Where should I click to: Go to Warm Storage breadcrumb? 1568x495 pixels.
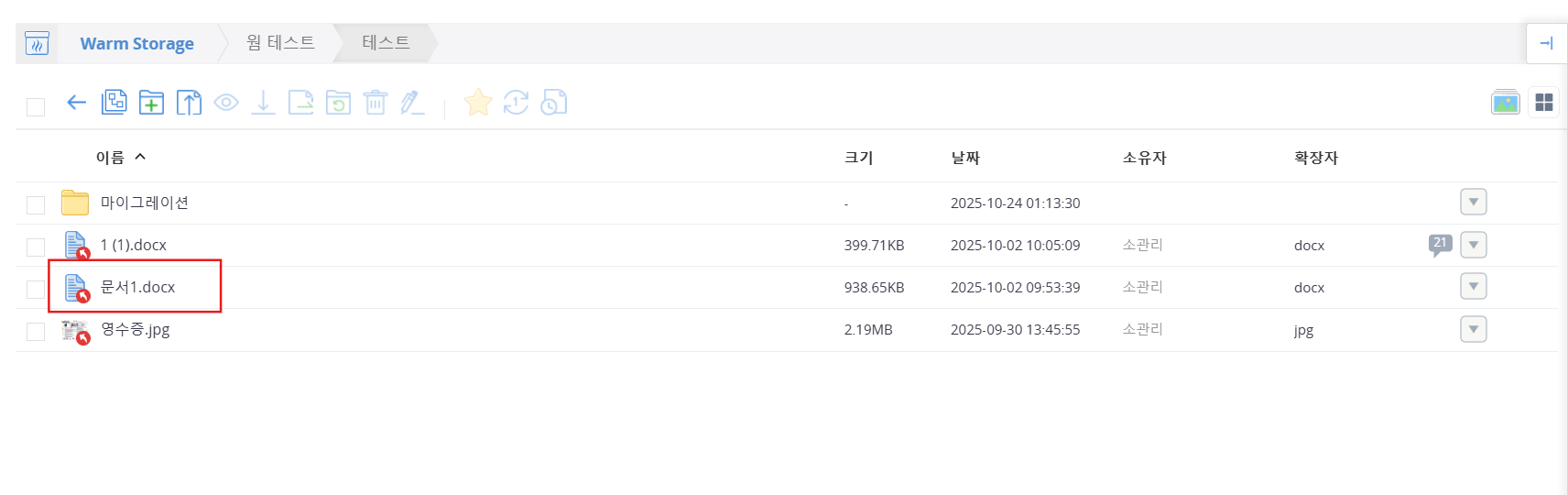click(136, 44)
